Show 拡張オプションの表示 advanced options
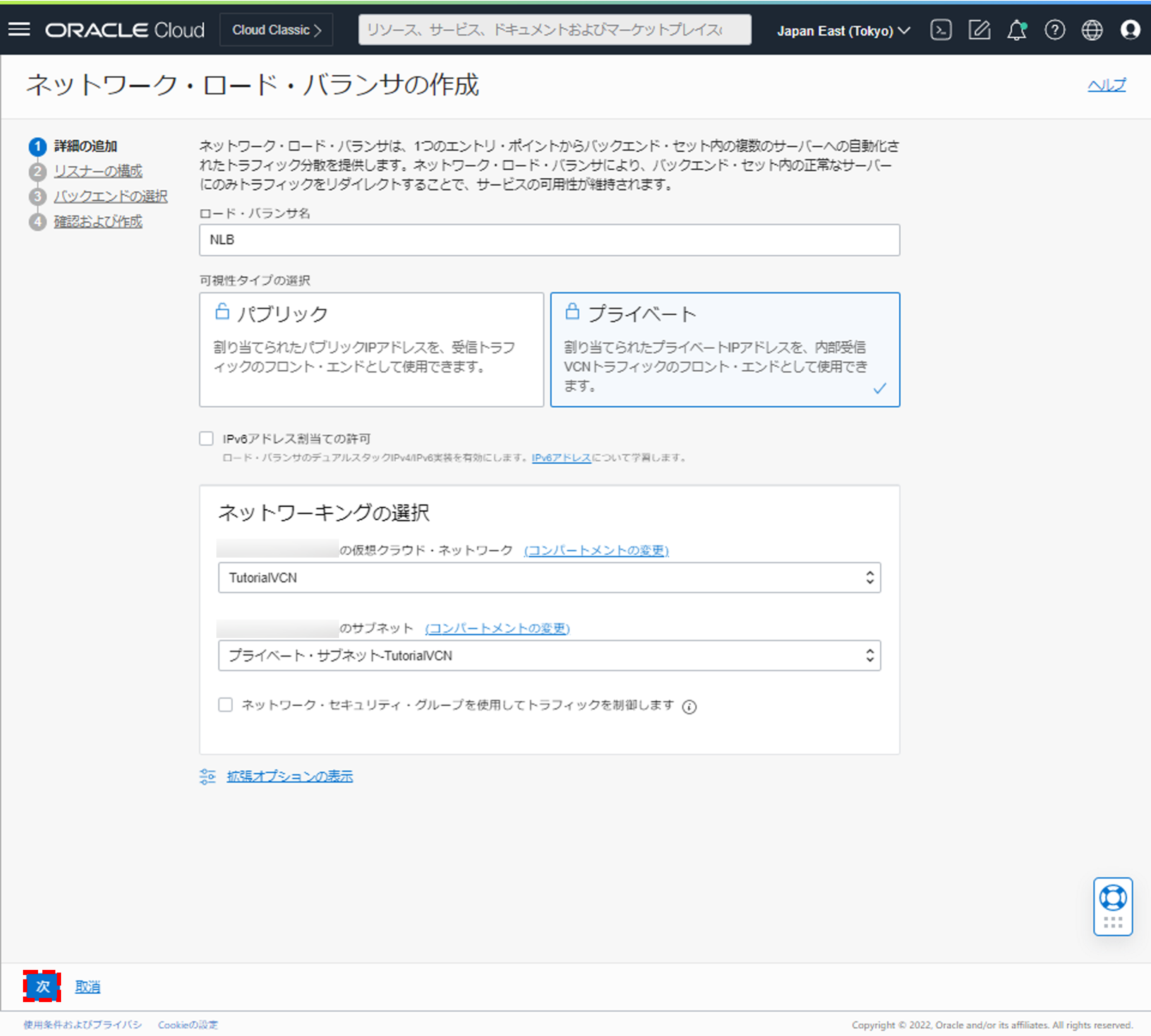This screenshot has height=1036, width=1151. [x=289, y=776]
